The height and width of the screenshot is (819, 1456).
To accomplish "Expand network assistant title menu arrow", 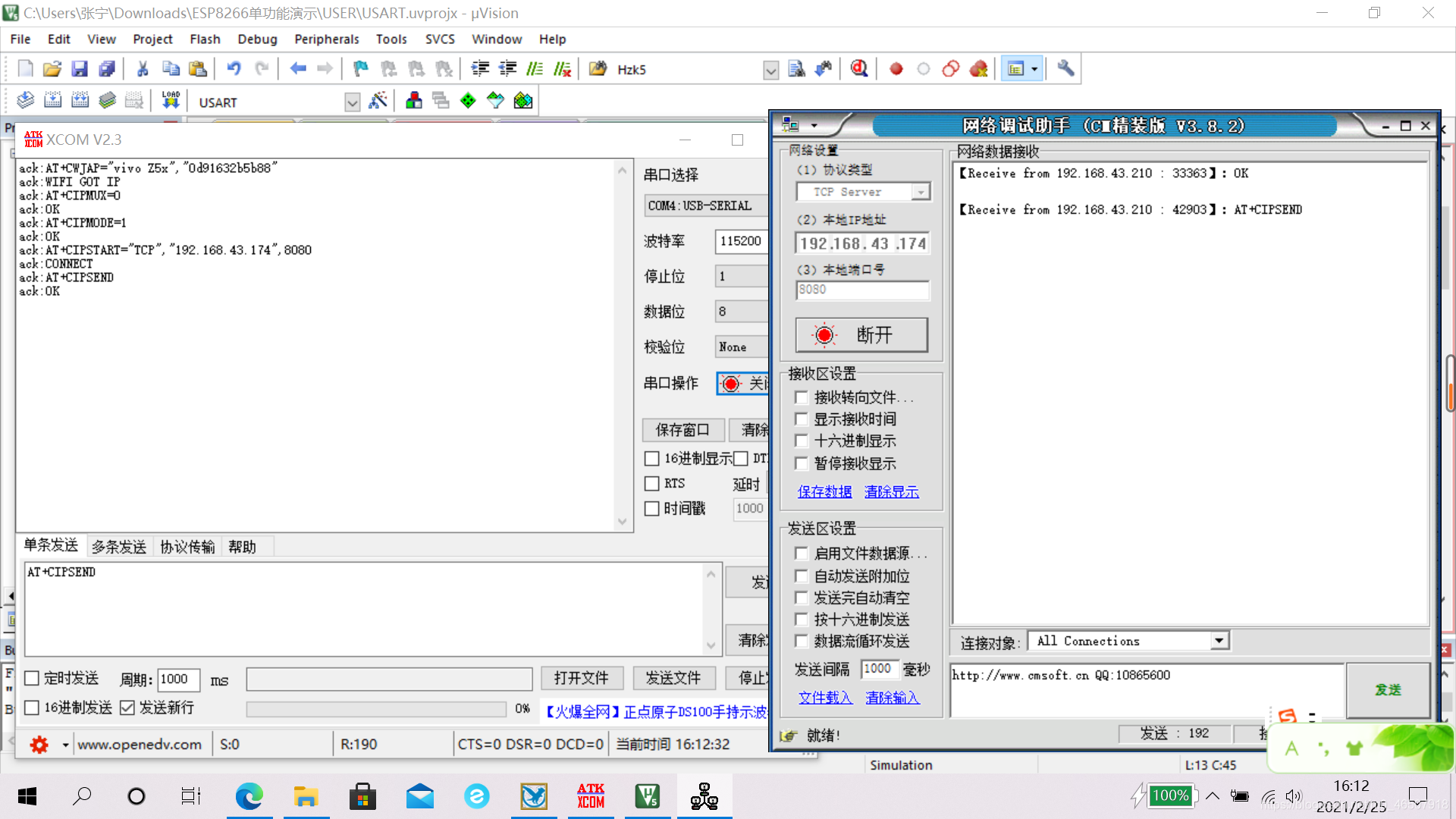I will click(814, 126).
